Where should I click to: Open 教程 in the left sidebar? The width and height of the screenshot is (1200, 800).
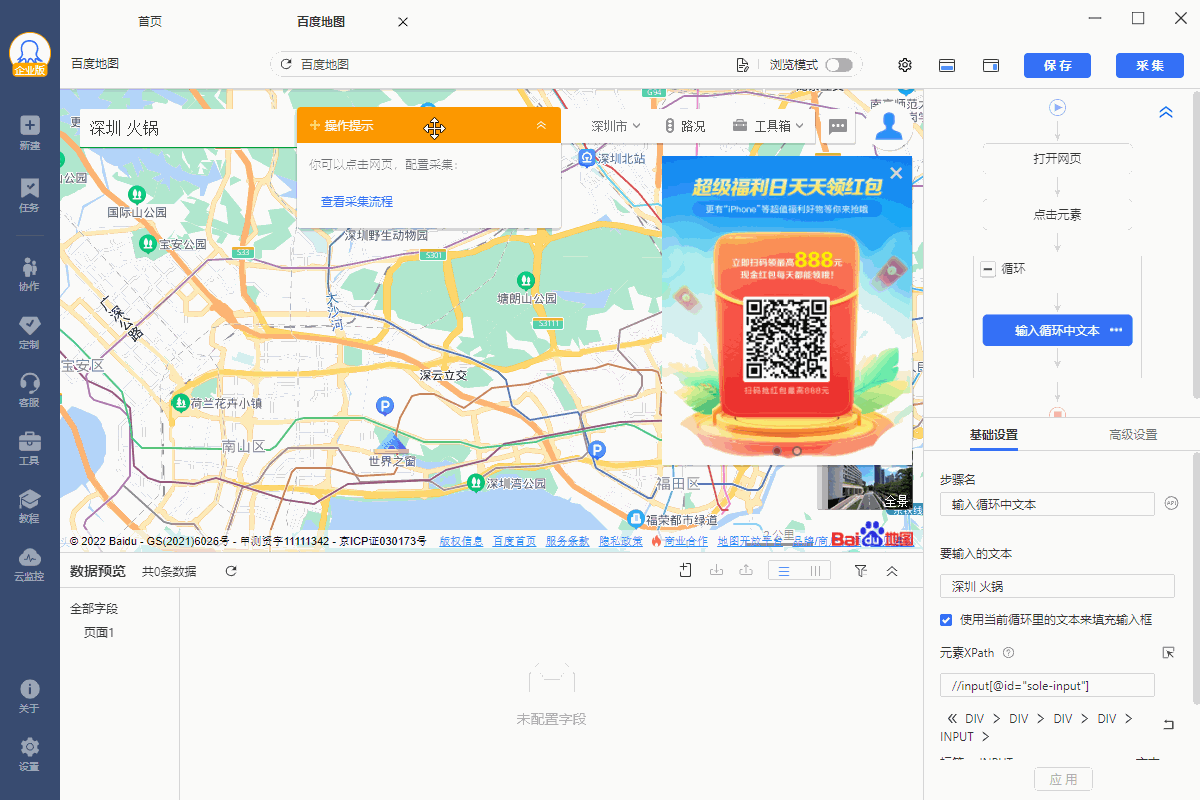coord(30,506)
